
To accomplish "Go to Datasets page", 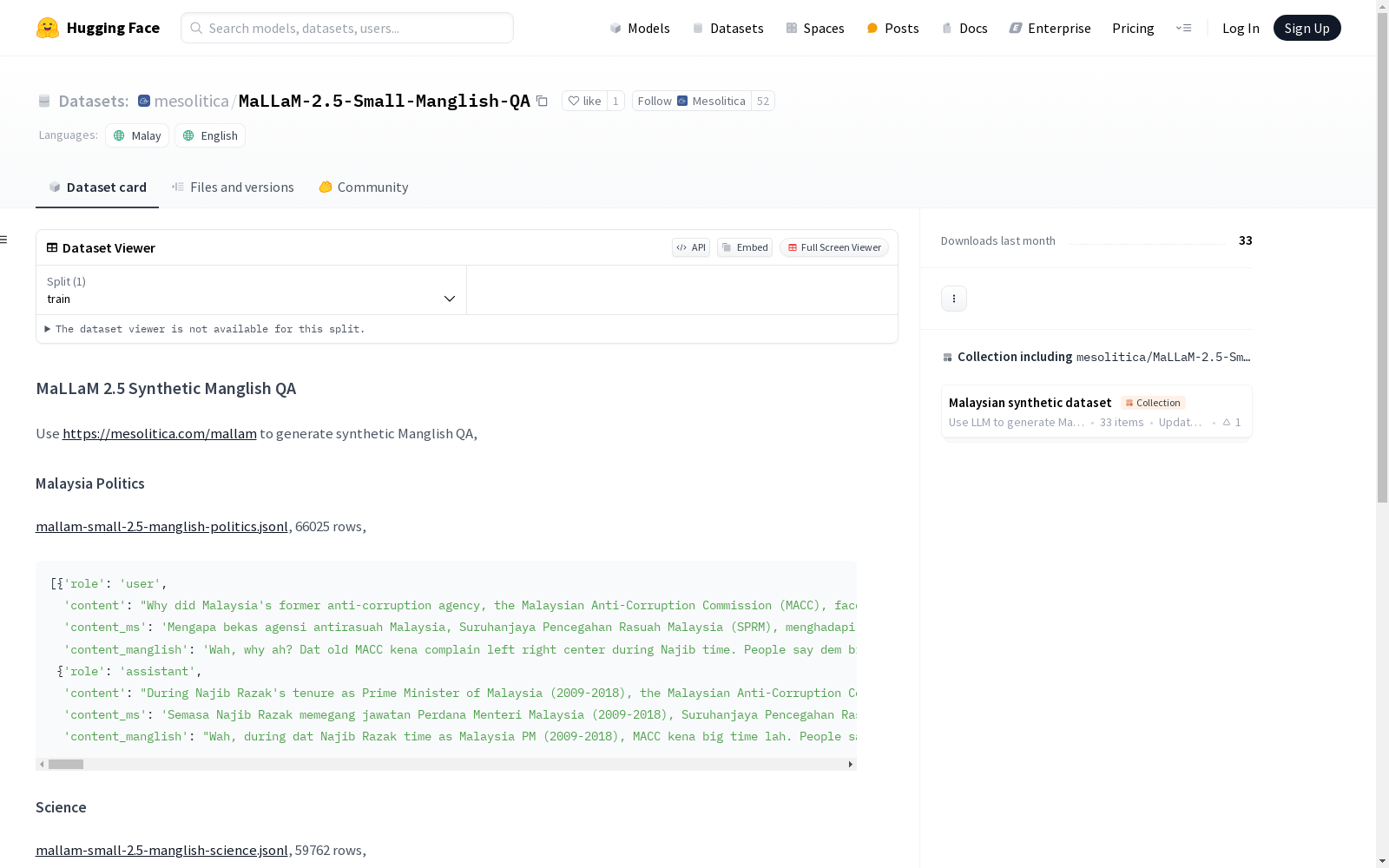I will (727, 28).
